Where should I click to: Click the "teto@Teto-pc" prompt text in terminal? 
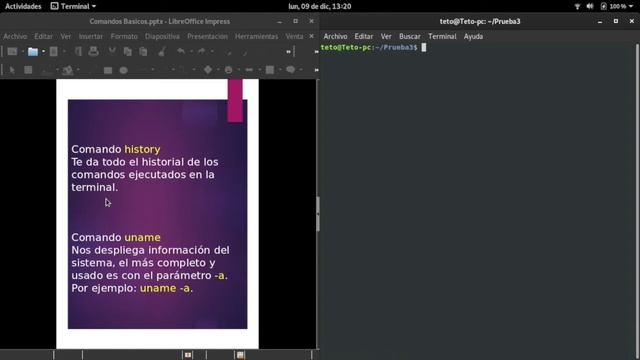click(x=346, y=47)
